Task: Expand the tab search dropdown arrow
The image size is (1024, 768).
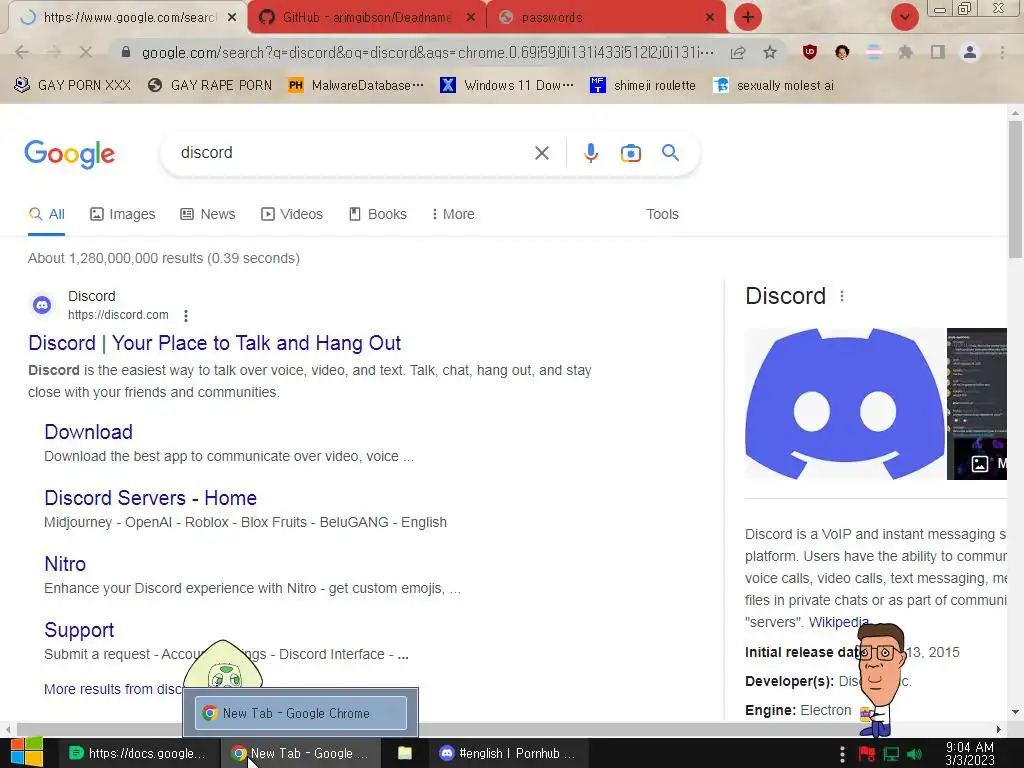Action: point(904,17)
